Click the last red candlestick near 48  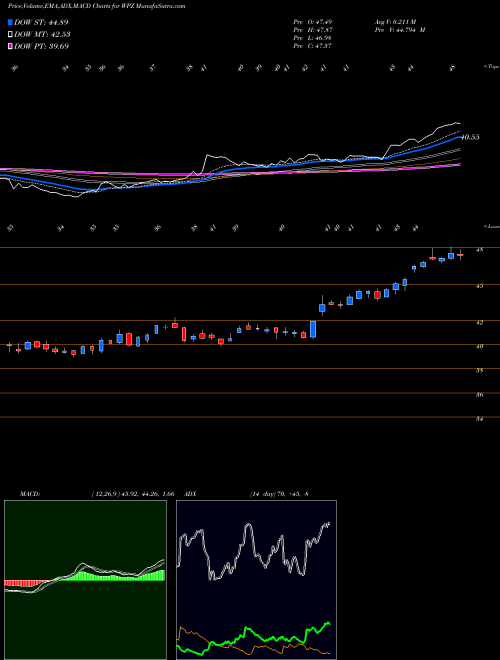460,255
